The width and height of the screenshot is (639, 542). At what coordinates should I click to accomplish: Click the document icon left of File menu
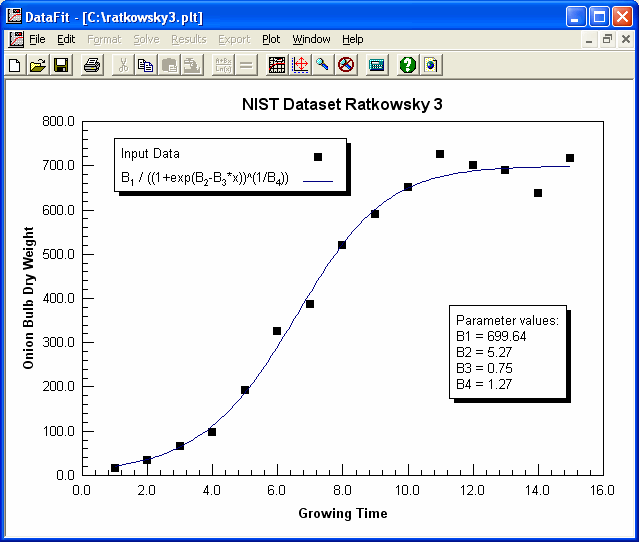[16, 40]
